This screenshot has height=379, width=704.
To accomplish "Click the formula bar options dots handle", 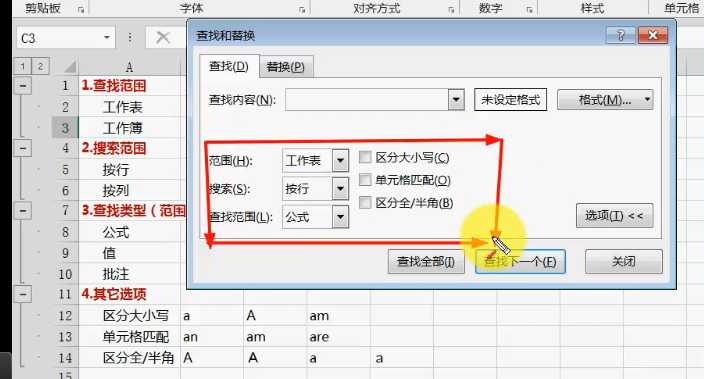I will (130, 38).
